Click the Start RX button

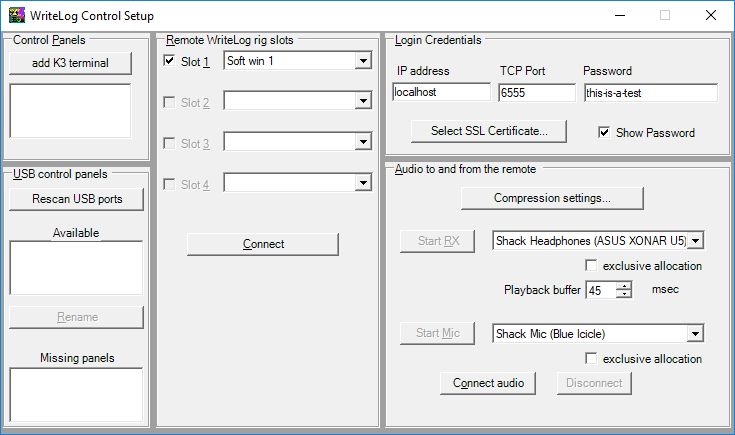(438, 241)
